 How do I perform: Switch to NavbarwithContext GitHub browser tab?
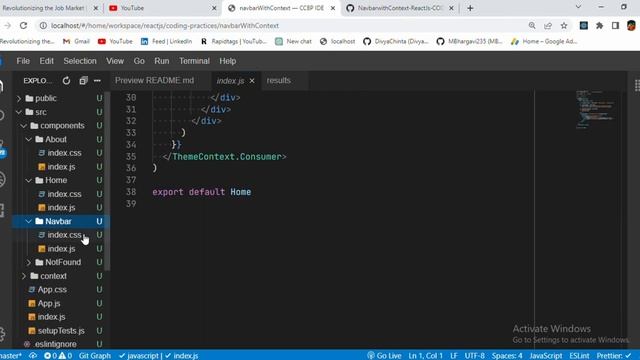(400, 8)
